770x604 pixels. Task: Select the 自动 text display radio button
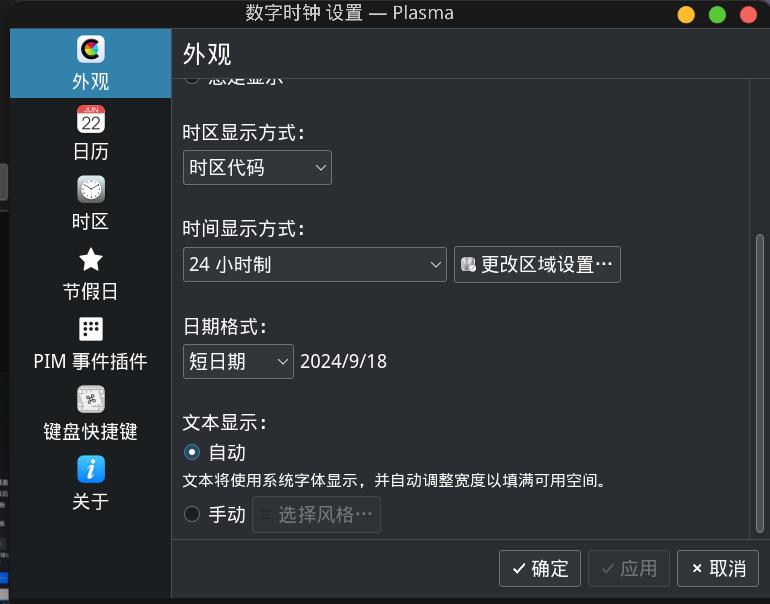coord(192,452)
